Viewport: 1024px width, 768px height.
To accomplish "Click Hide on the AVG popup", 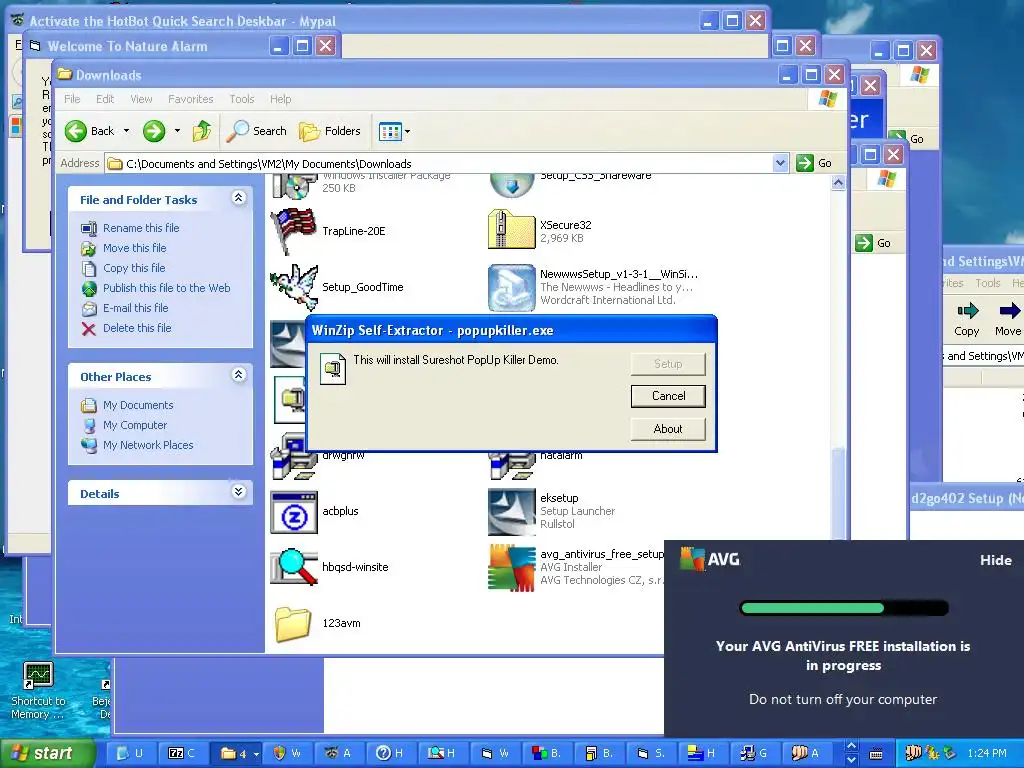I will tap(996, 560).
